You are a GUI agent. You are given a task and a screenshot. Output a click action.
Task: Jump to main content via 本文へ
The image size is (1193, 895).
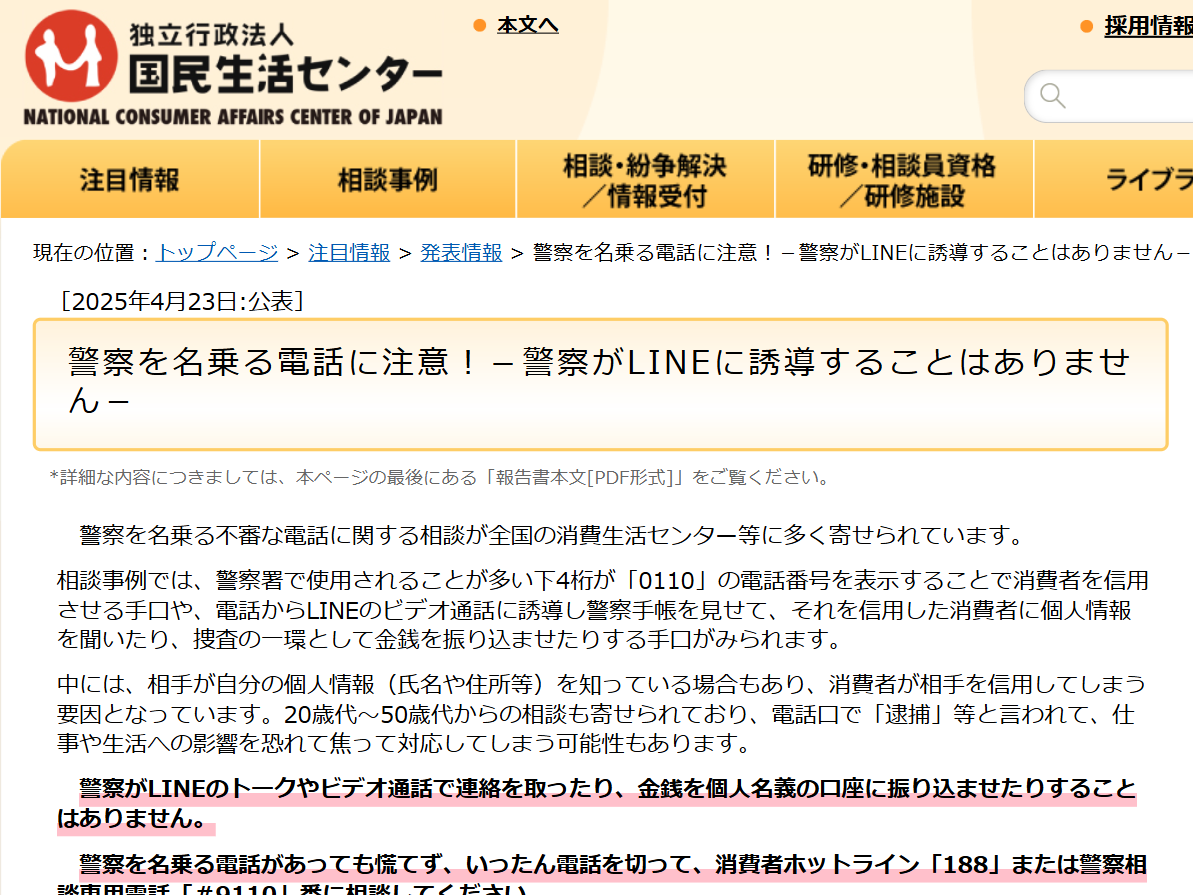(527, 25)
